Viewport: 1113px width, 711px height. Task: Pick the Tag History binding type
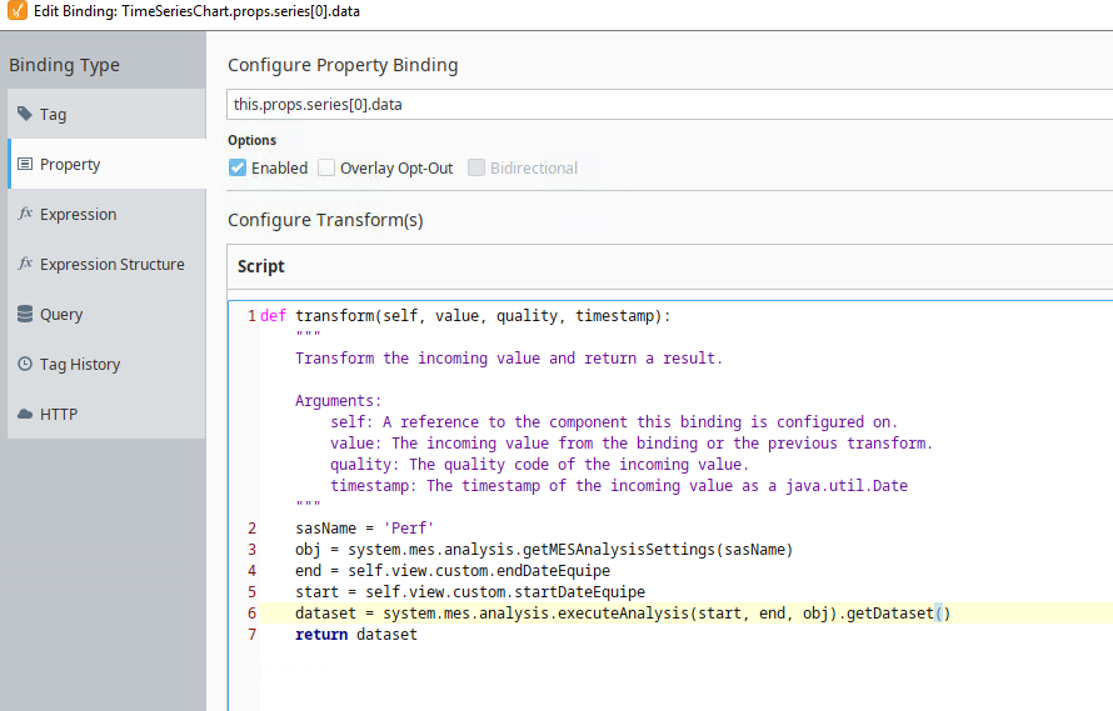click(106, 364)
